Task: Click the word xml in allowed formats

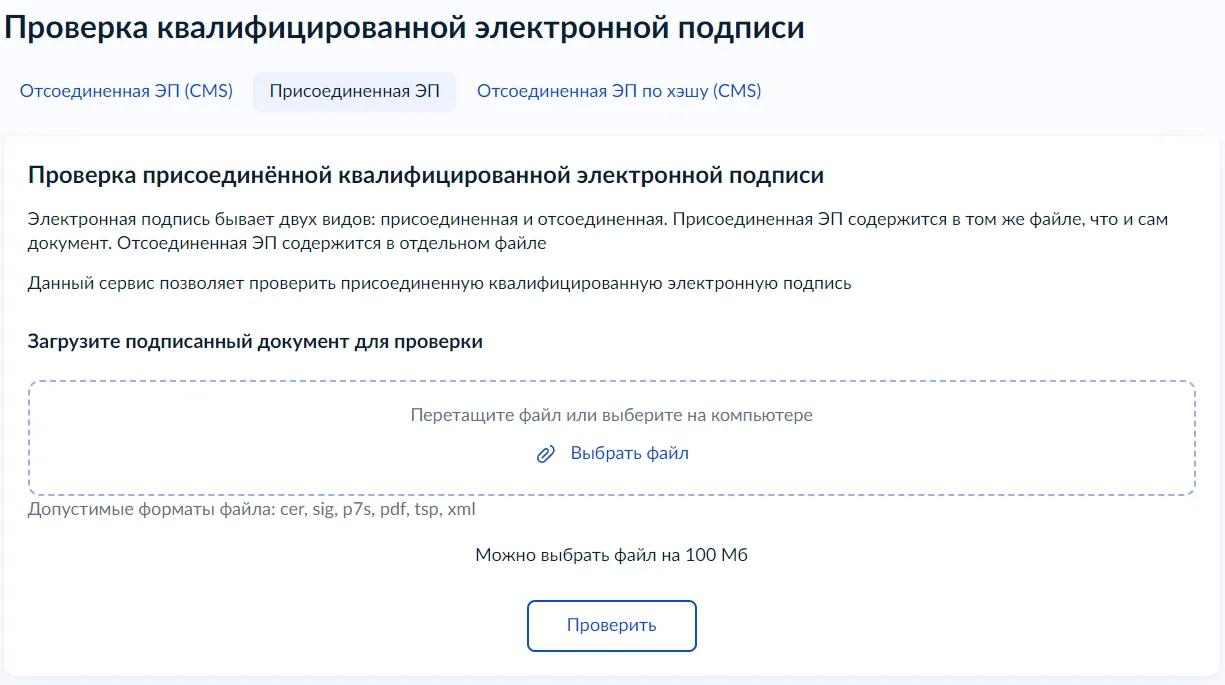Action: 461,510
